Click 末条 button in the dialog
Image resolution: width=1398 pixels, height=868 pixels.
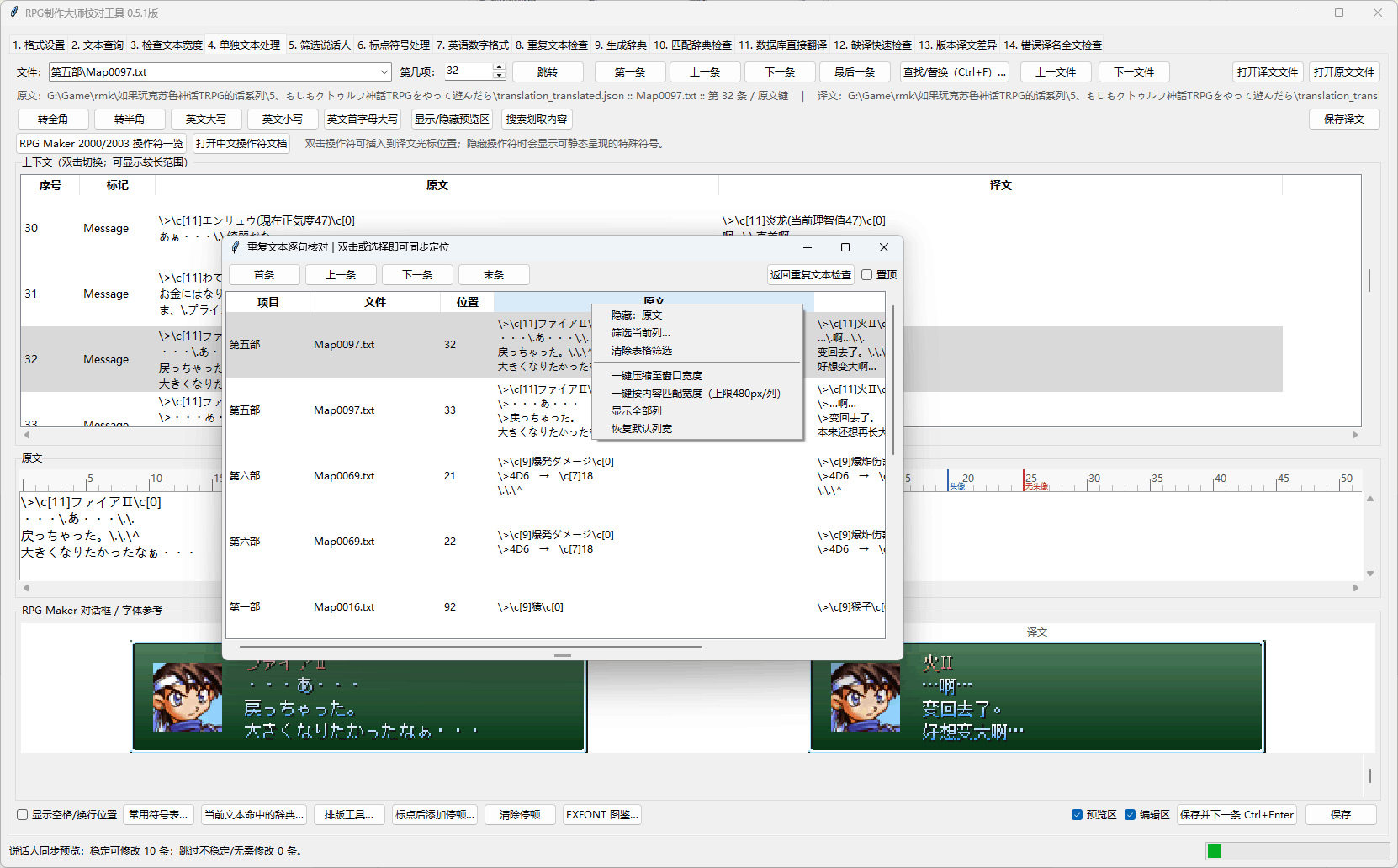click(494, 275)
